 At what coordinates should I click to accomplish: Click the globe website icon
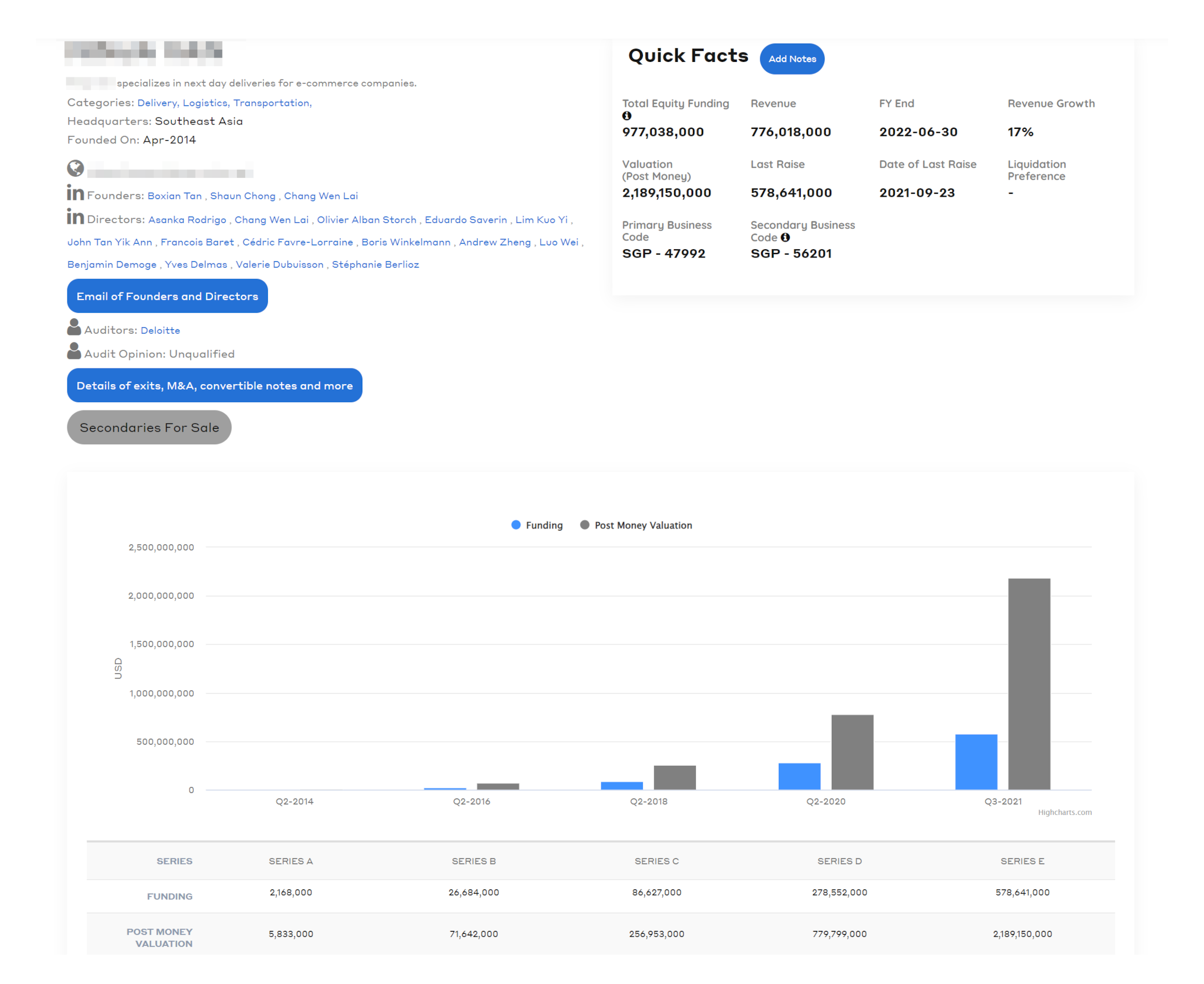pyautogui.click(x=75, y=169)
